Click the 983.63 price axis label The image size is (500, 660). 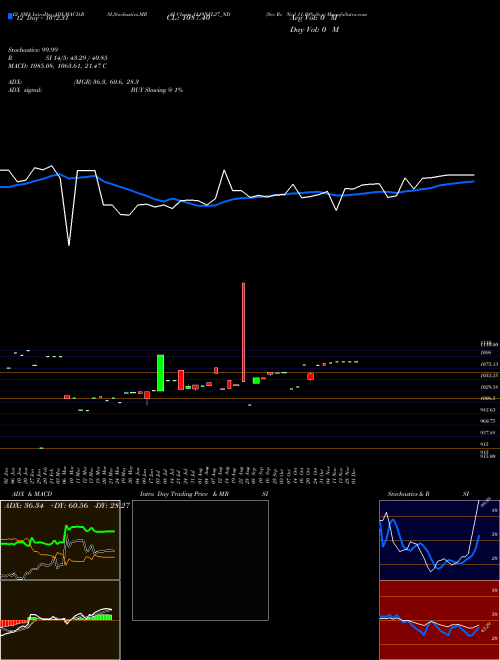[487, 410]
